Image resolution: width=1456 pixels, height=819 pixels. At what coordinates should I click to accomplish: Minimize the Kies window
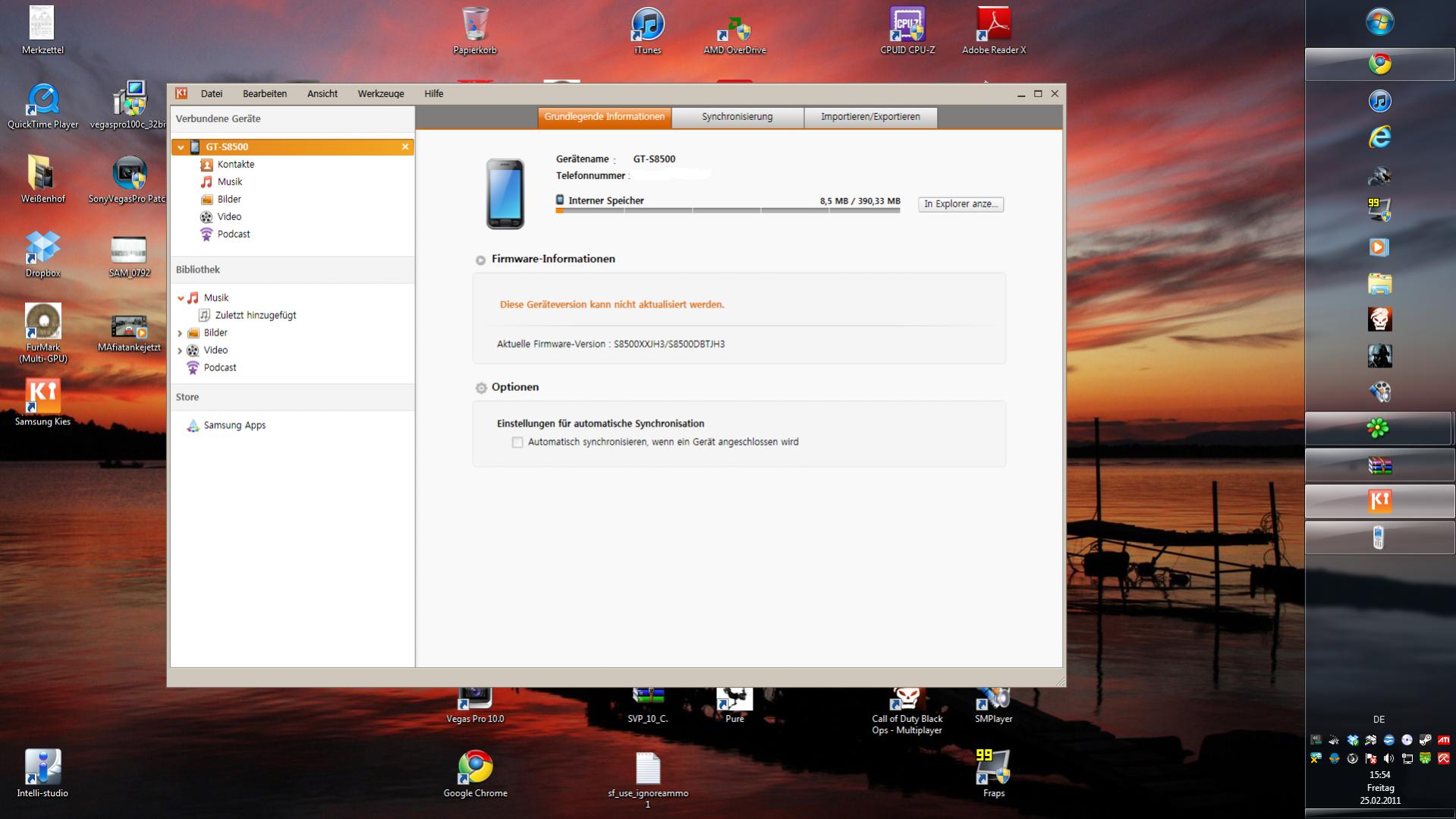point(1021,94)
